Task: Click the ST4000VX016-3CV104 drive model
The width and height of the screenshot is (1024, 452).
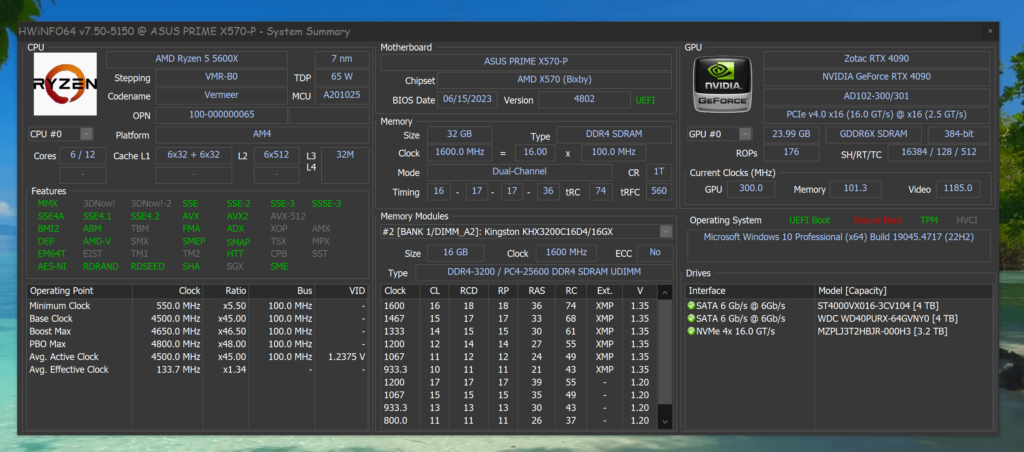Action: 879,306
